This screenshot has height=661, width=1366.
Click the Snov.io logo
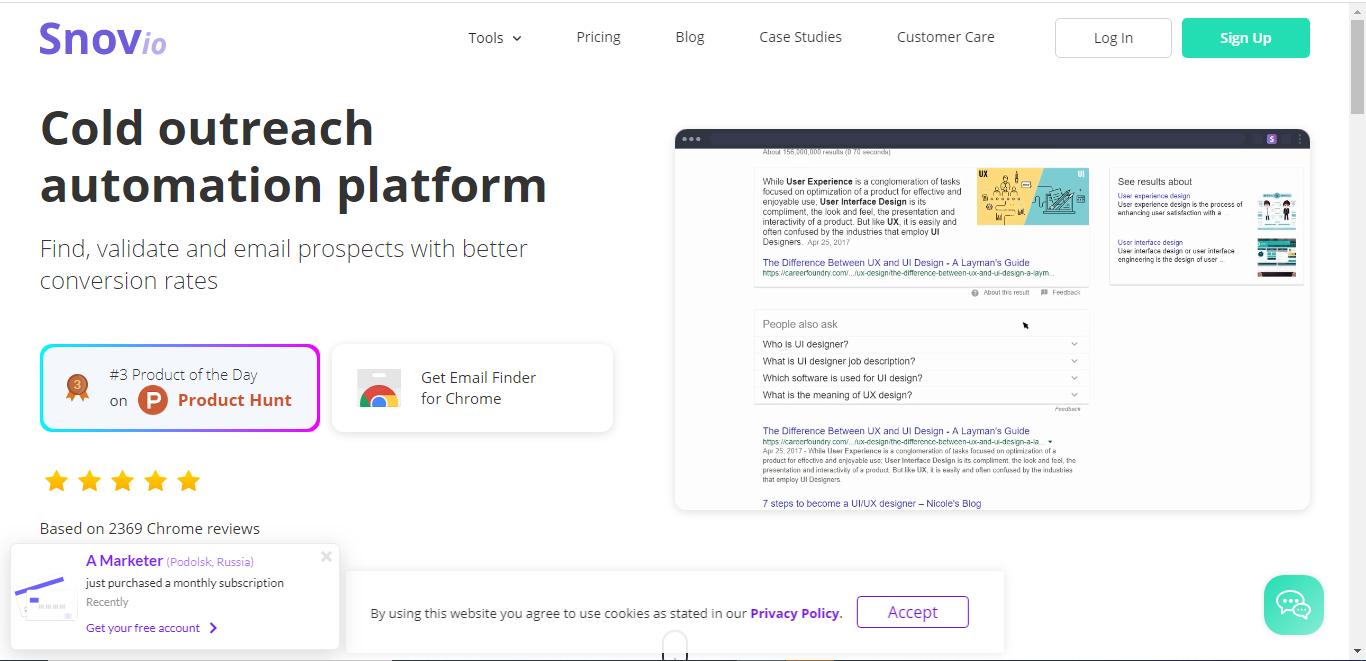[102, 38]
